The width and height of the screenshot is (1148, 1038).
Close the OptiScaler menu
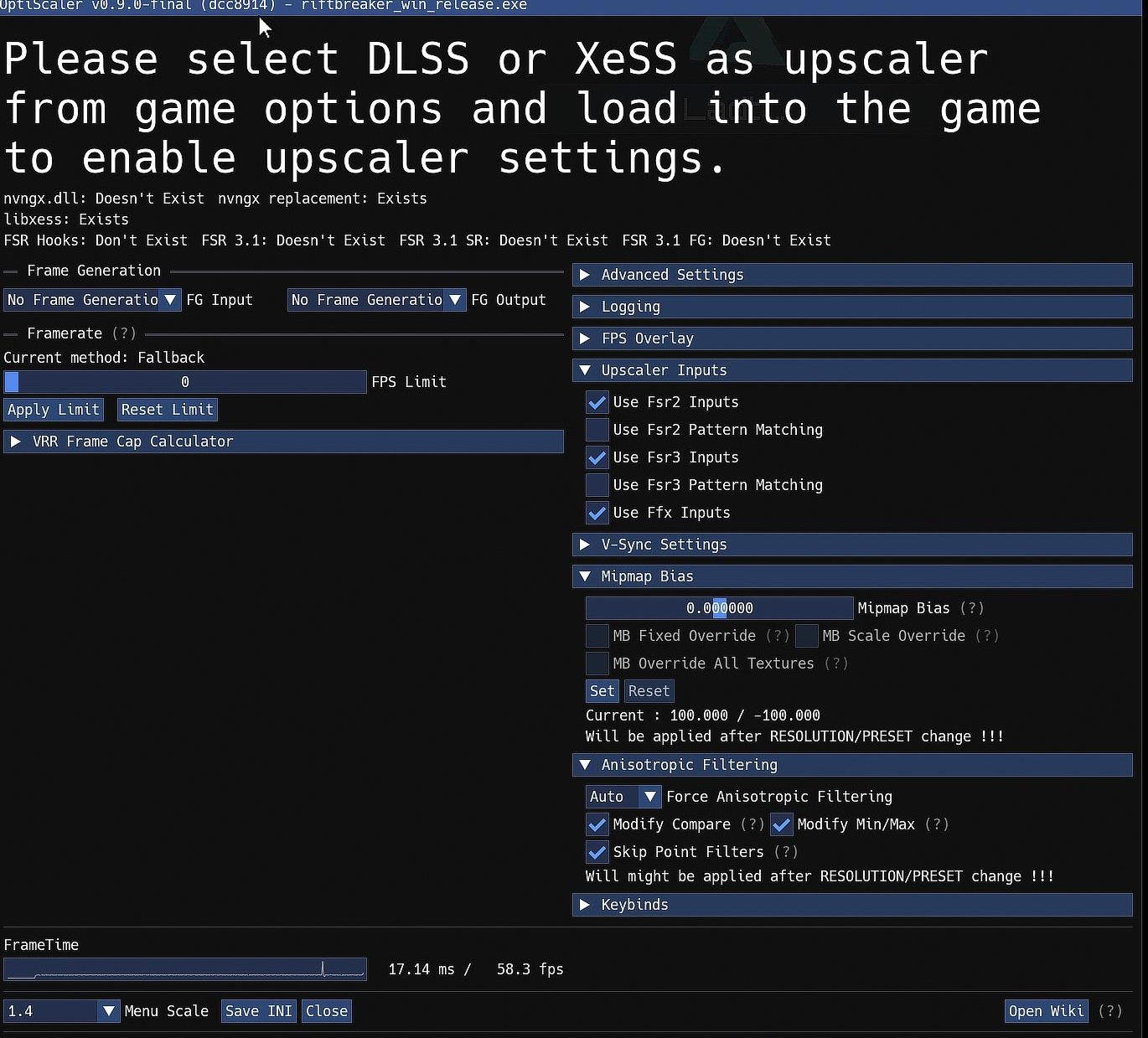coord(327,1011)
